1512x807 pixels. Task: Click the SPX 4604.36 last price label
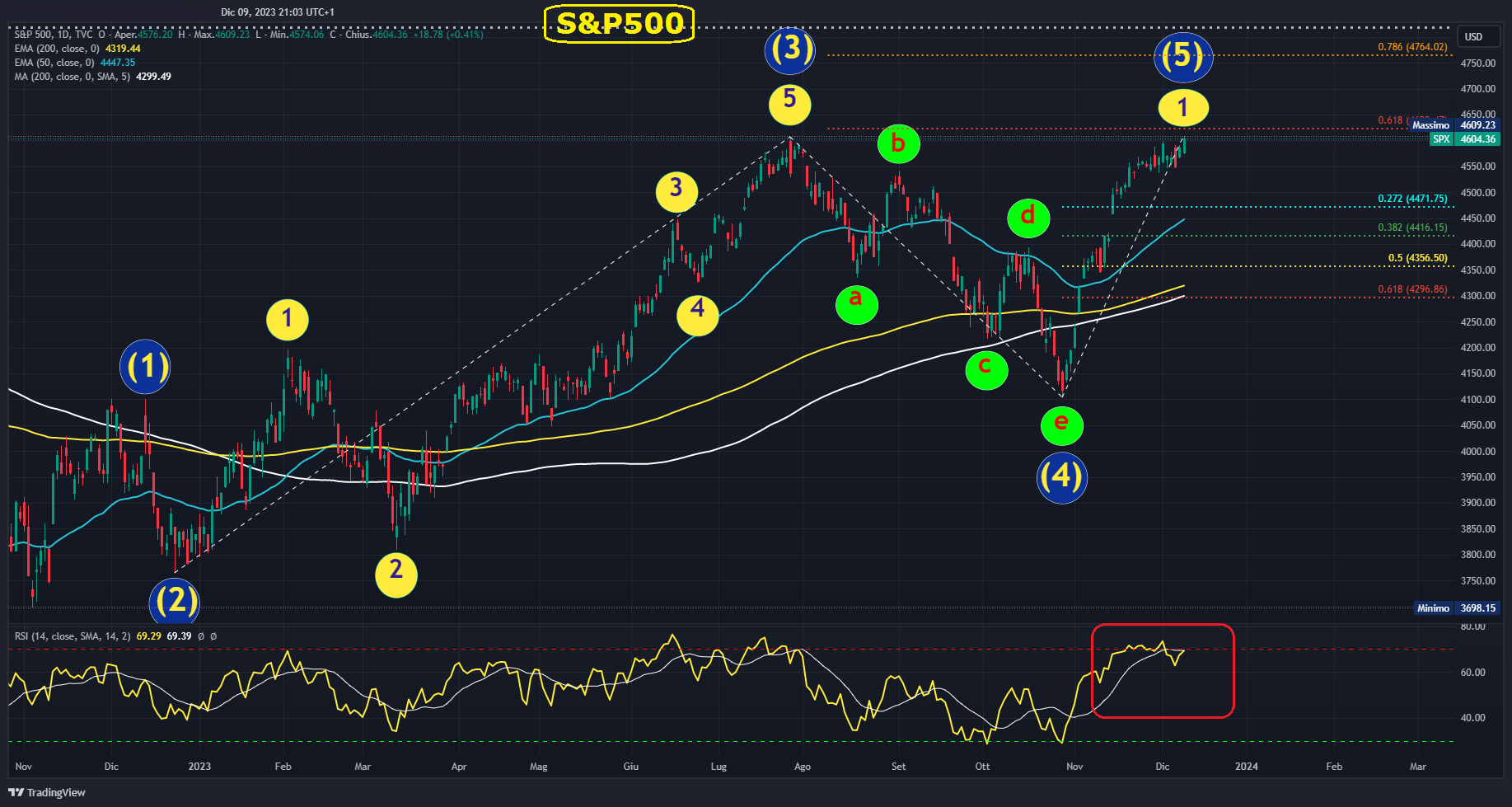tap(1465, 139)
